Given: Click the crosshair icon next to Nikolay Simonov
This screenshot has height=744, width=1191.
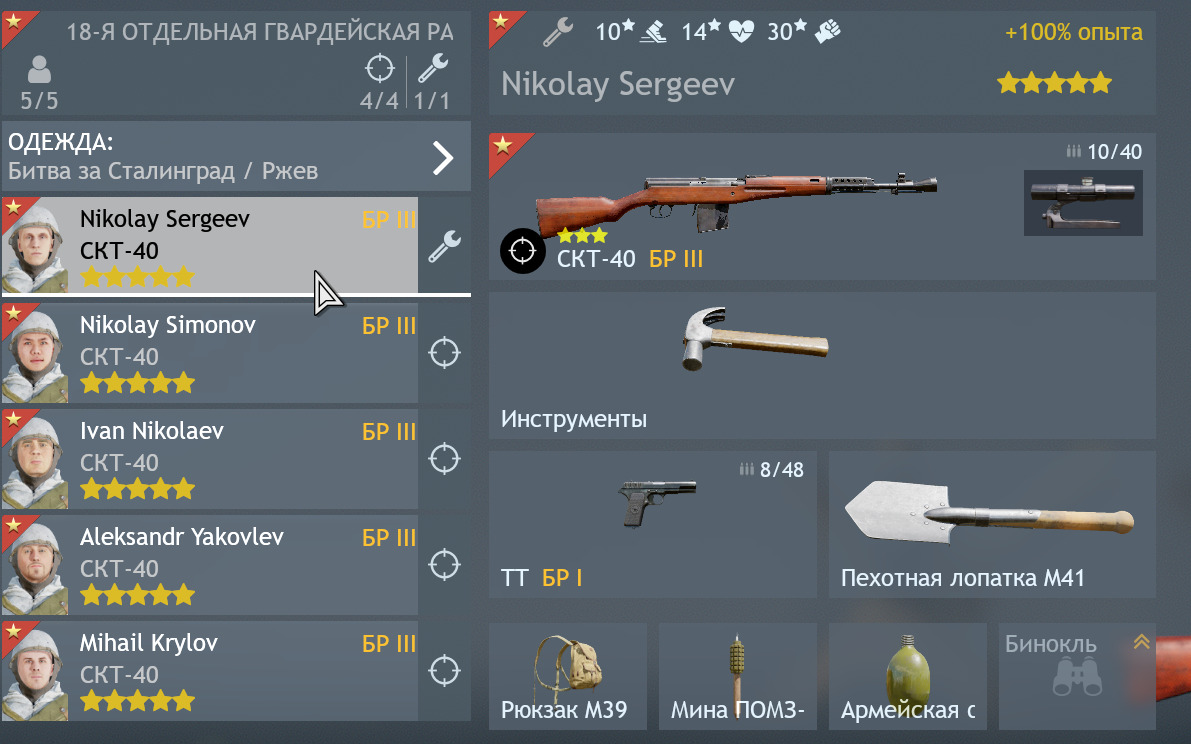Looking at the screenshot, I should coord(444,353).
